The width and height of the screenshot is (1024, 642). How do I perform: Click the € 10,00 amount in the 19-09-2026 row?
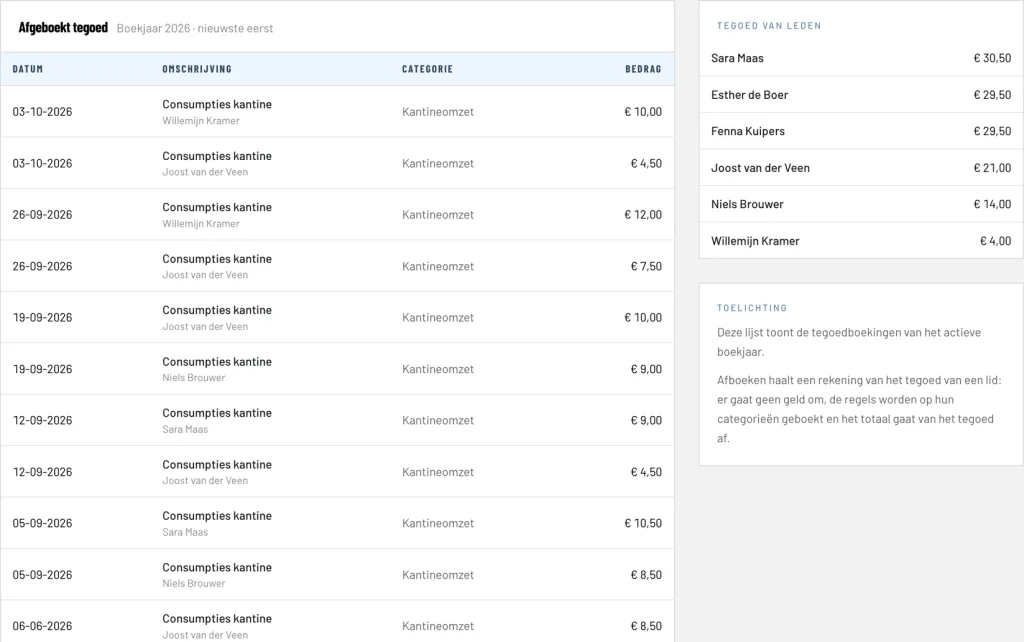[x=643, y=317]
